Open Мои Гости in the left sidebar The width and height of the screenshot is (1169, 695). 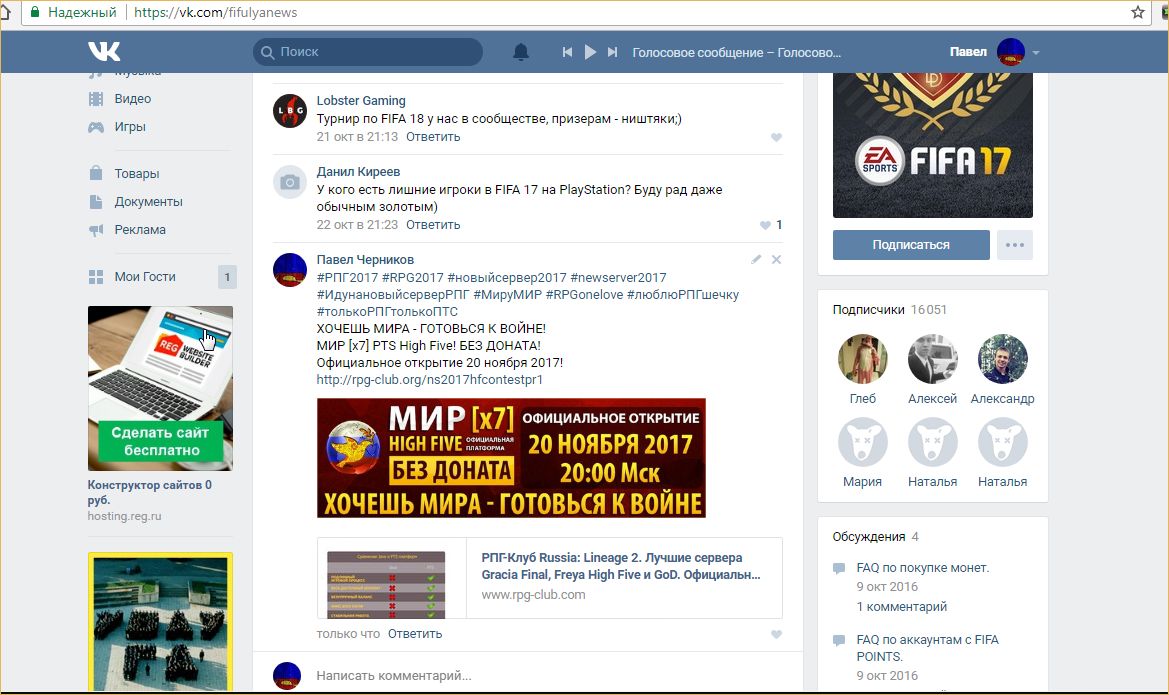tap(144, 277)
